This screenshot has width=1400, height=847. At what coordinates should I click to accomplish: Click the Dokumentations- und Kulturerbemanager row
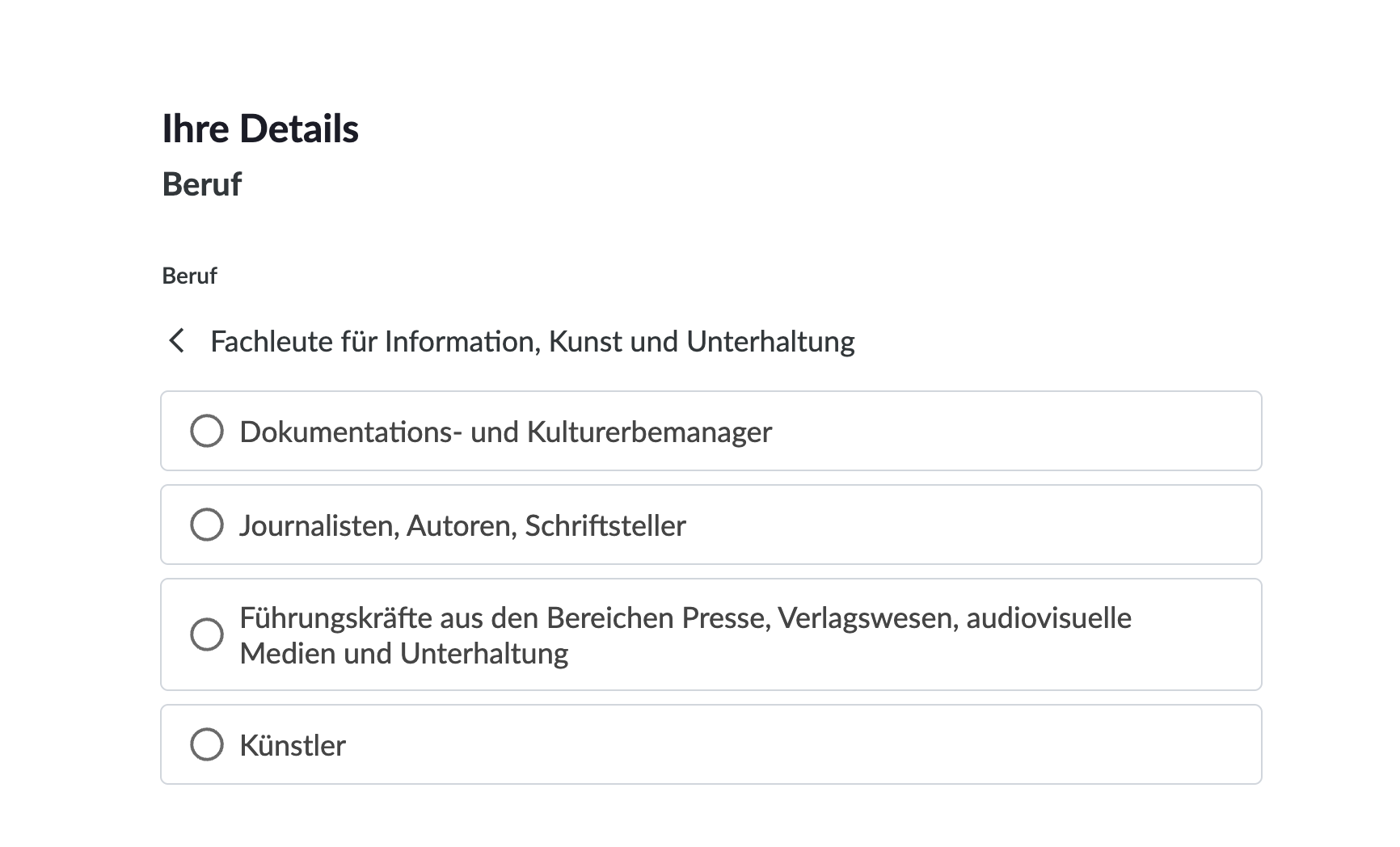click(711, 431)
